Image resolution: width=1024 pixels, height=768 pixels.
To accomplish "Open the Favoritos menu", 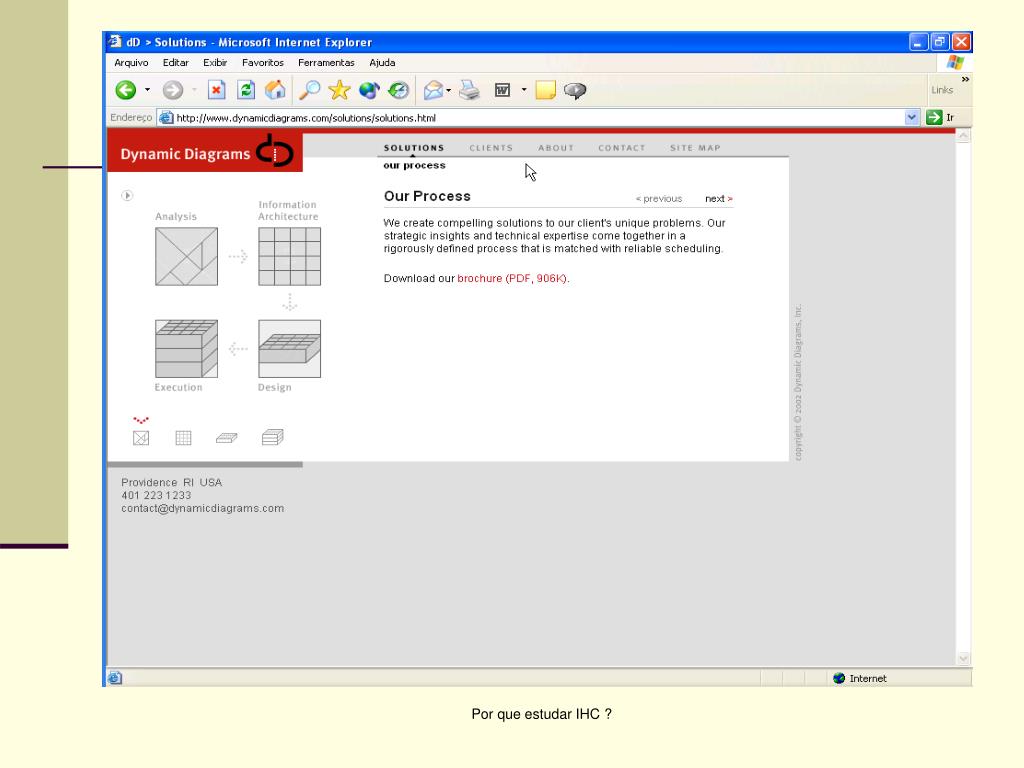I will (263, 63).
